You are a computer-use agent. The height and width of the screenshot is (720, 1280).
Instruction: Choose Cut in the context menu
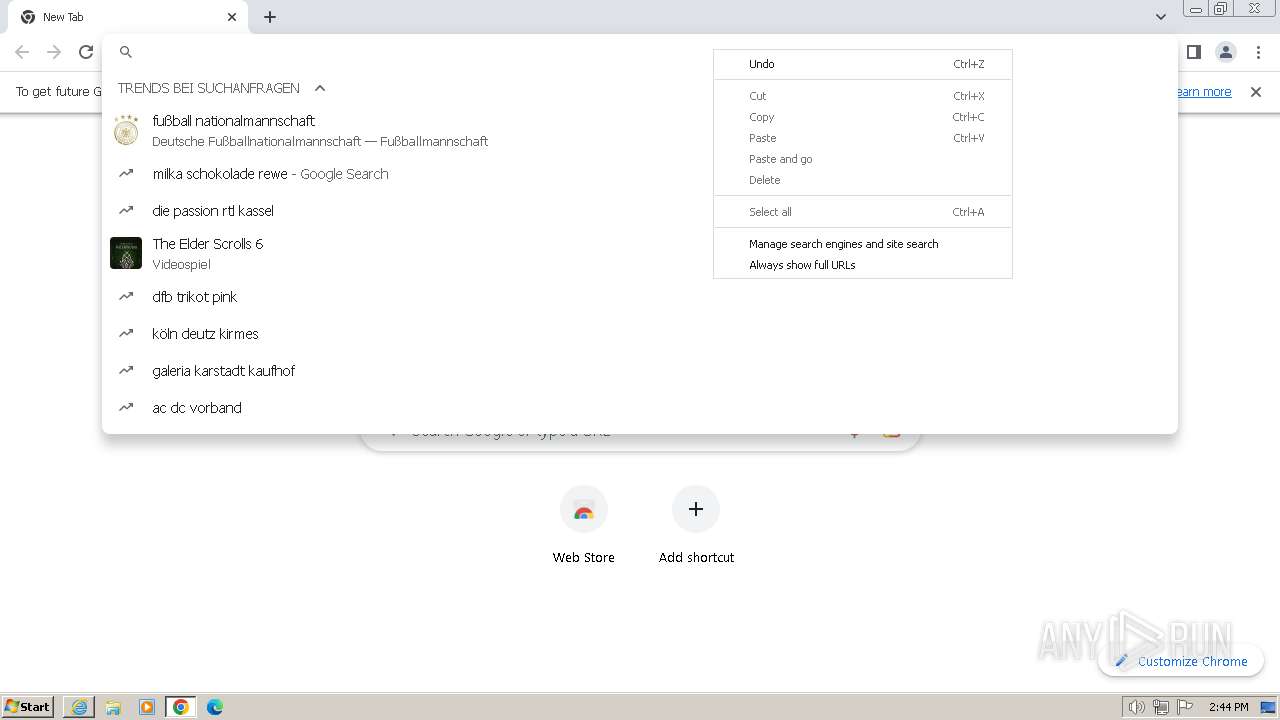[x=863, y=96]
